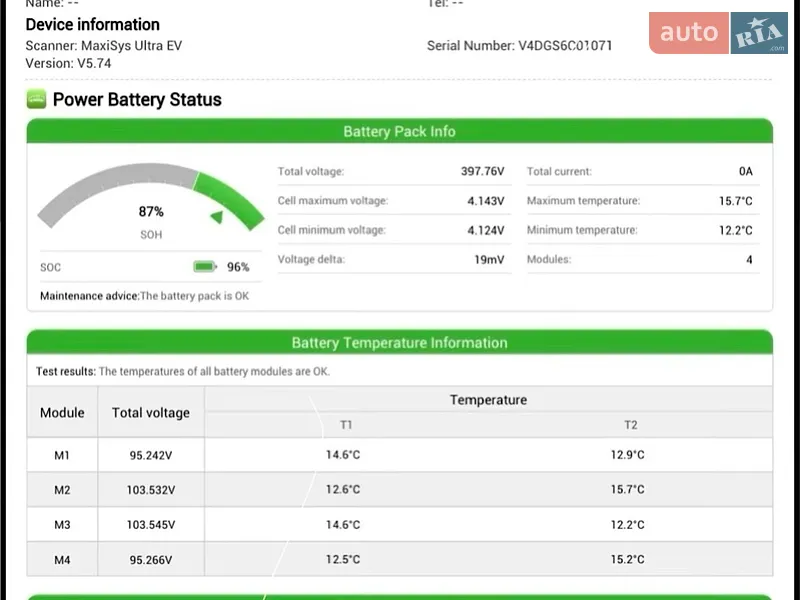800x600 pixels.
Task: Click the M1 voltage 95.242V cell
Action: [151, 455]
